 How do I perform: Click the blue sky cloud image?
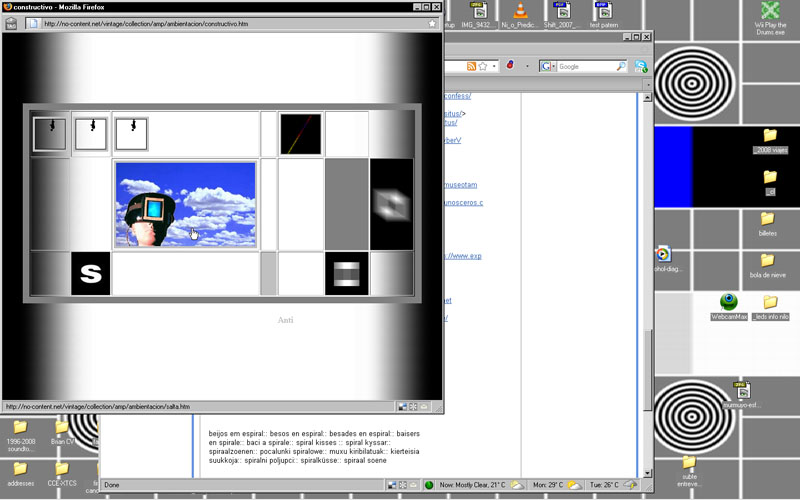(x=186, y=204)
